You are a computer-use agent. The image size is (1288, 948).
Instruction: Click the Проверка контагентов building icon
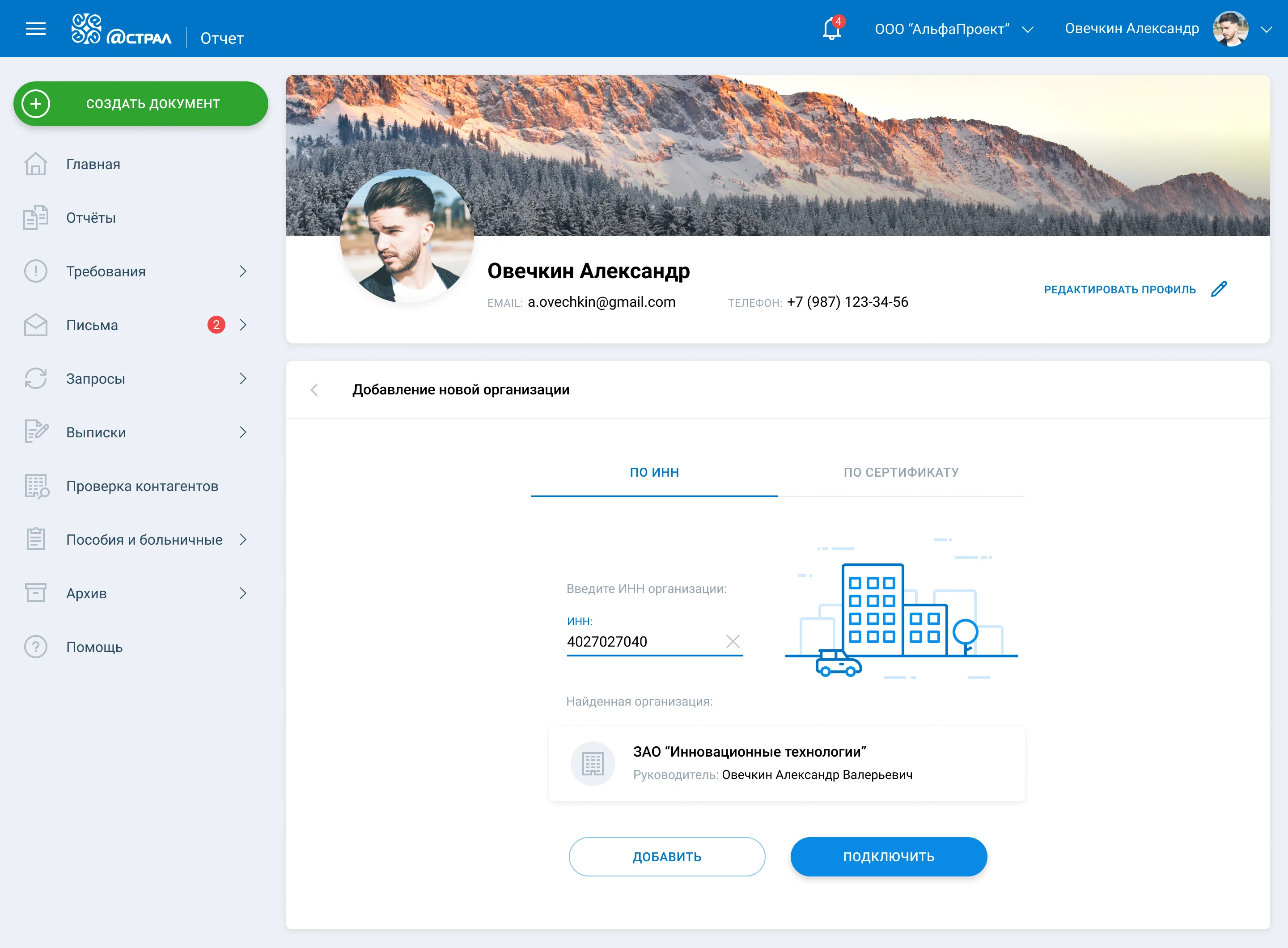click(37, 486)
